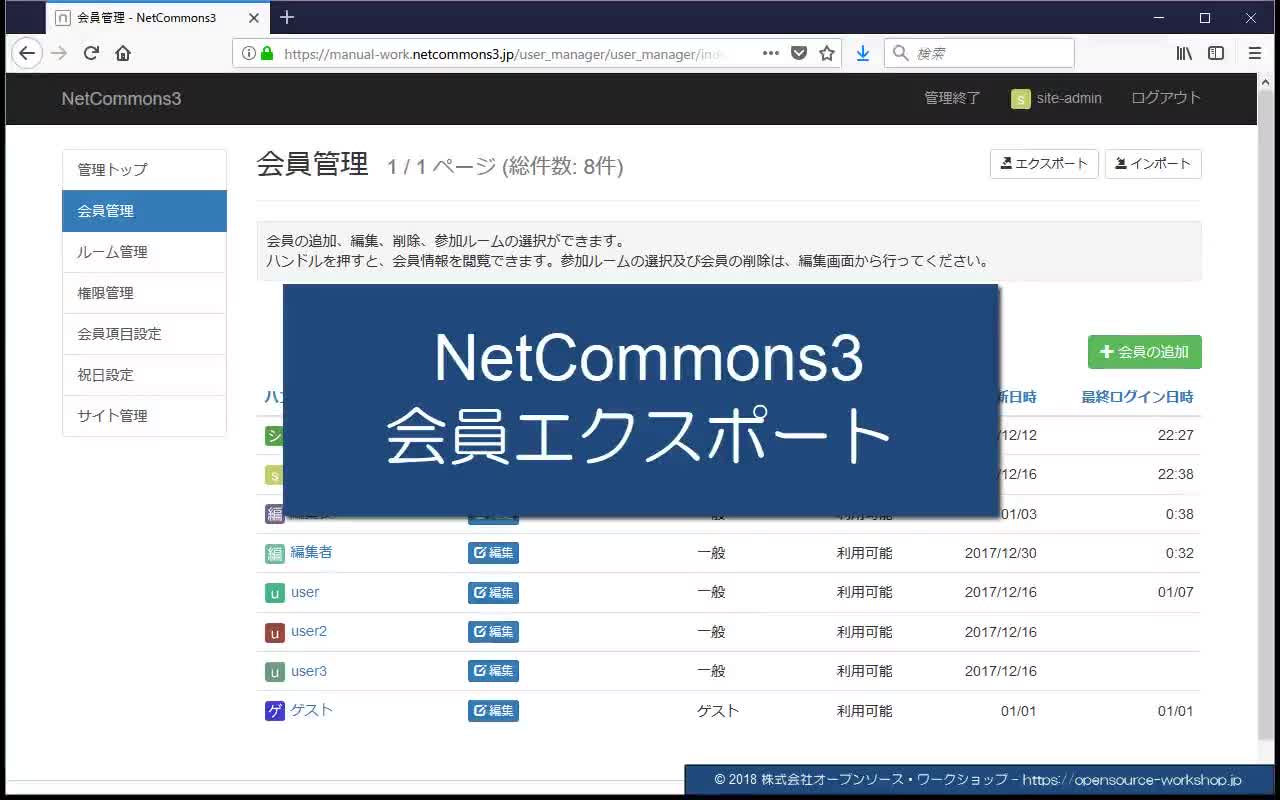Screen dimensions: 1280x800
Task: Bookmark this page with the star icon
Action: point(827,54)
